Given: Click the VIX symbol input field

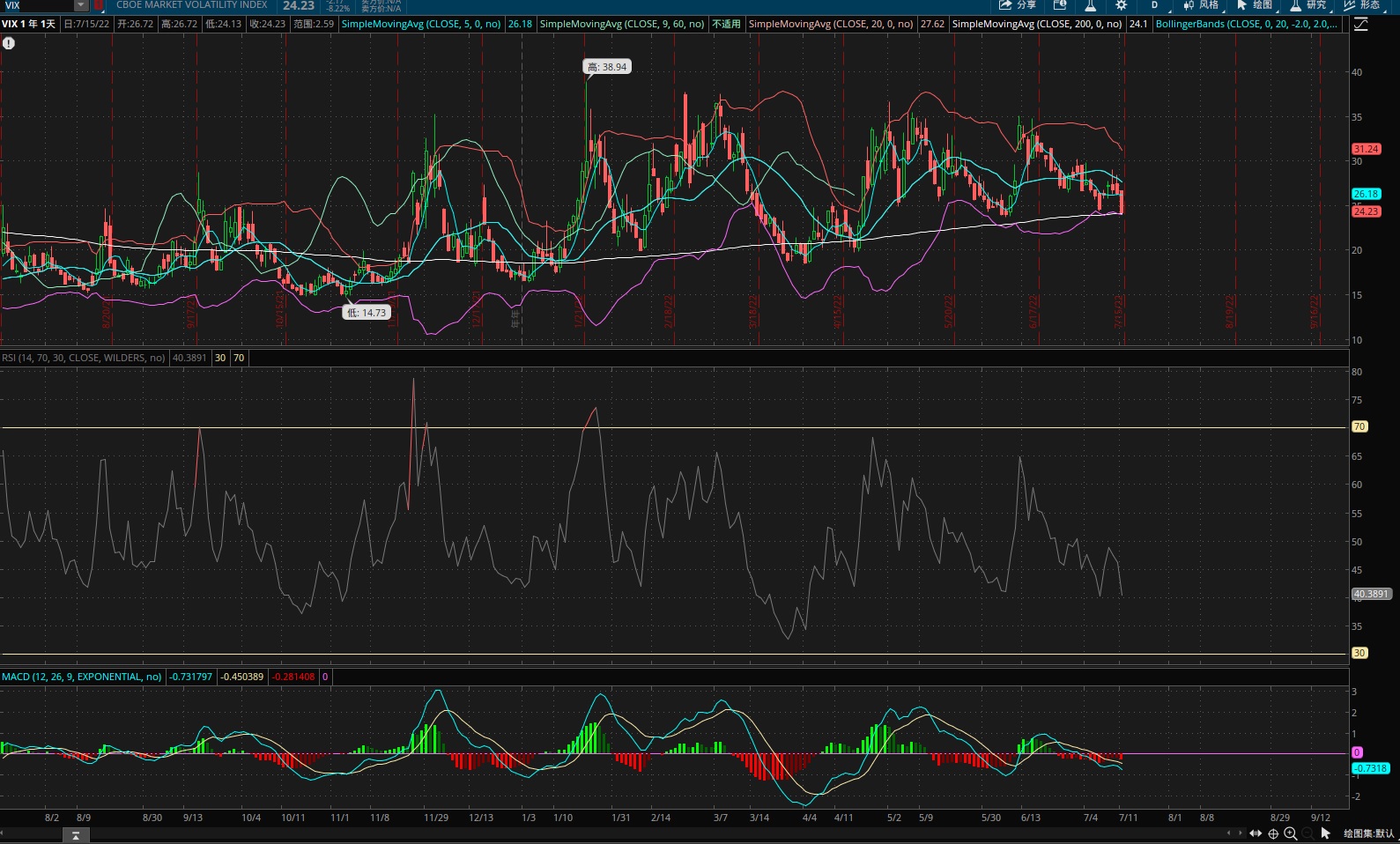Looking at the screenshot, I should click(37, 5).
